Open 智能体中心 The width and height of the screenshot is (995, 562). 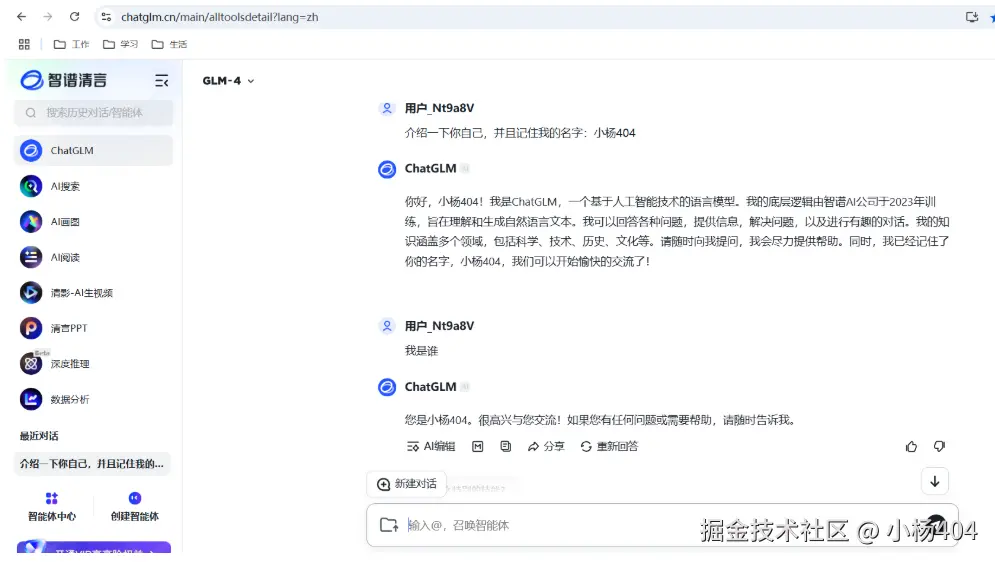[52, 506]
